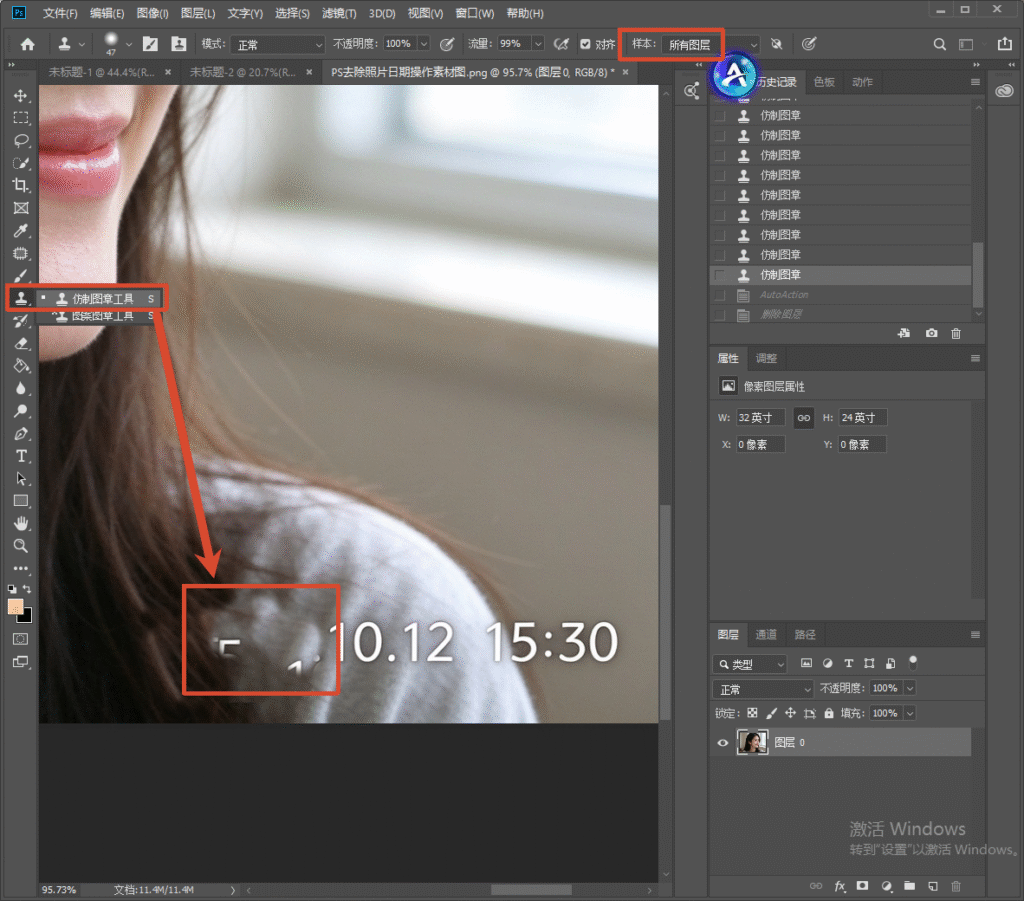Select the Paint Bucket tool

(x=21, y=366)
